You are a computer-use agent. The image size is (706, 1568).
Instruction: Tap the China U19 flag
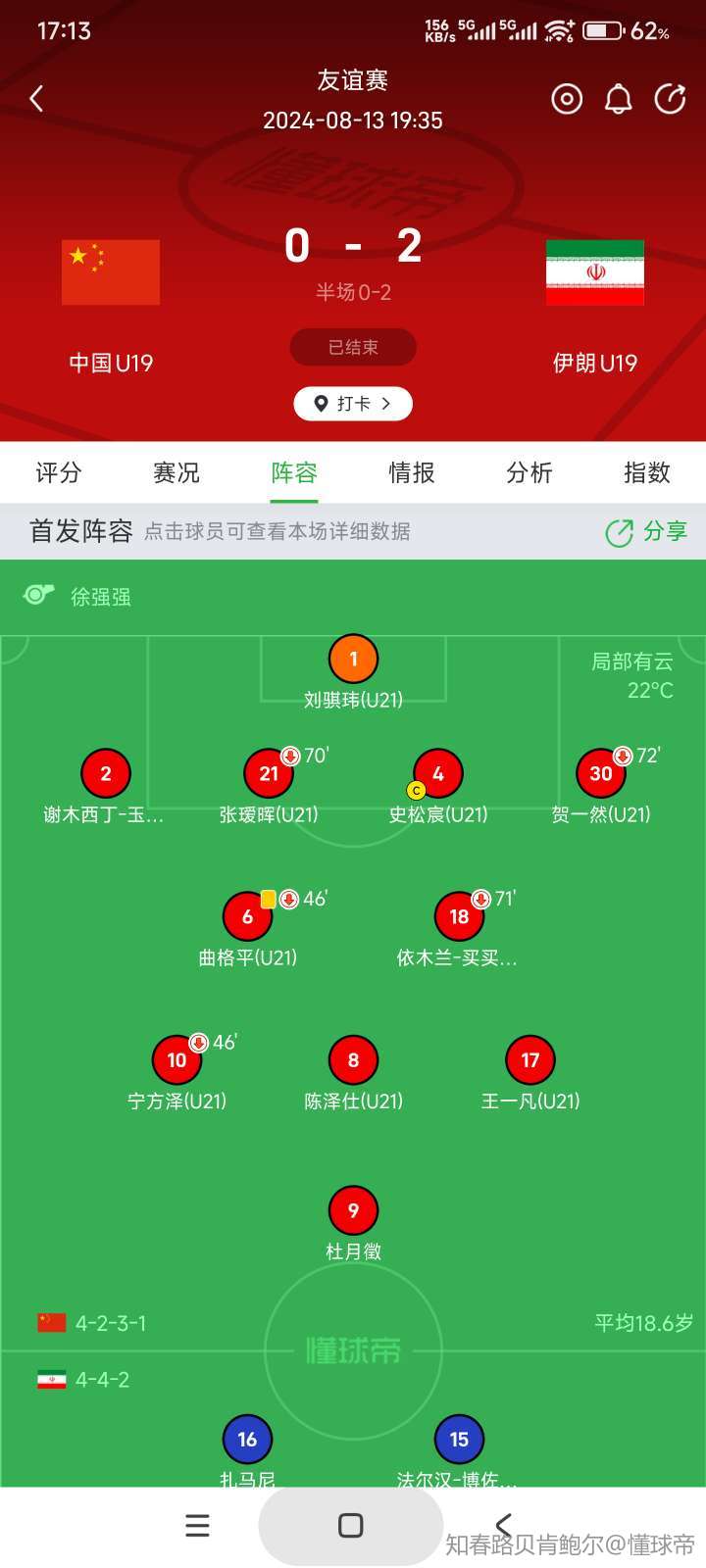[x=111, y=271]
